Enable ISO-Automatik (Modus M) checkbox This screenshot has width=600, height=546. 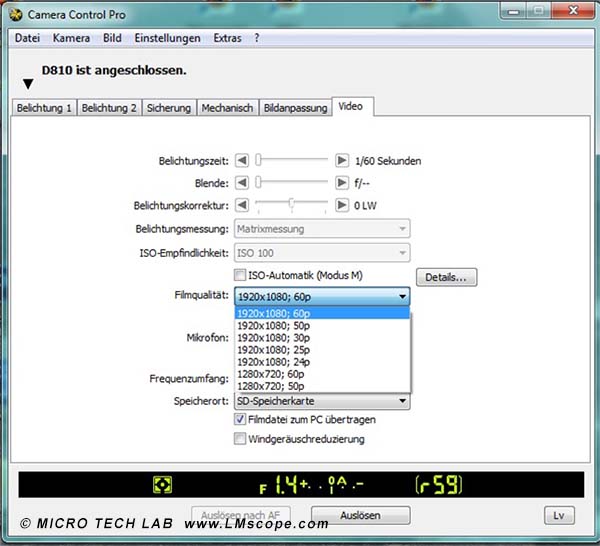240,275
